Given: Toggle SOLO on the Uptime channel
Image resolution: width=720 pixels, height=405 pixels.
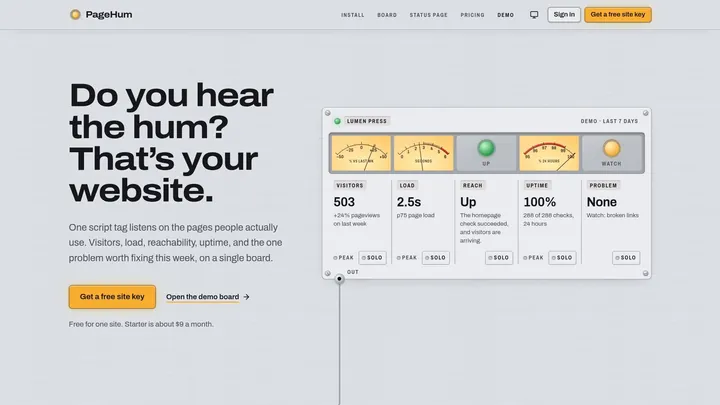Looking at the screenshot, I should pyautogui.click(x=562, y=258).
